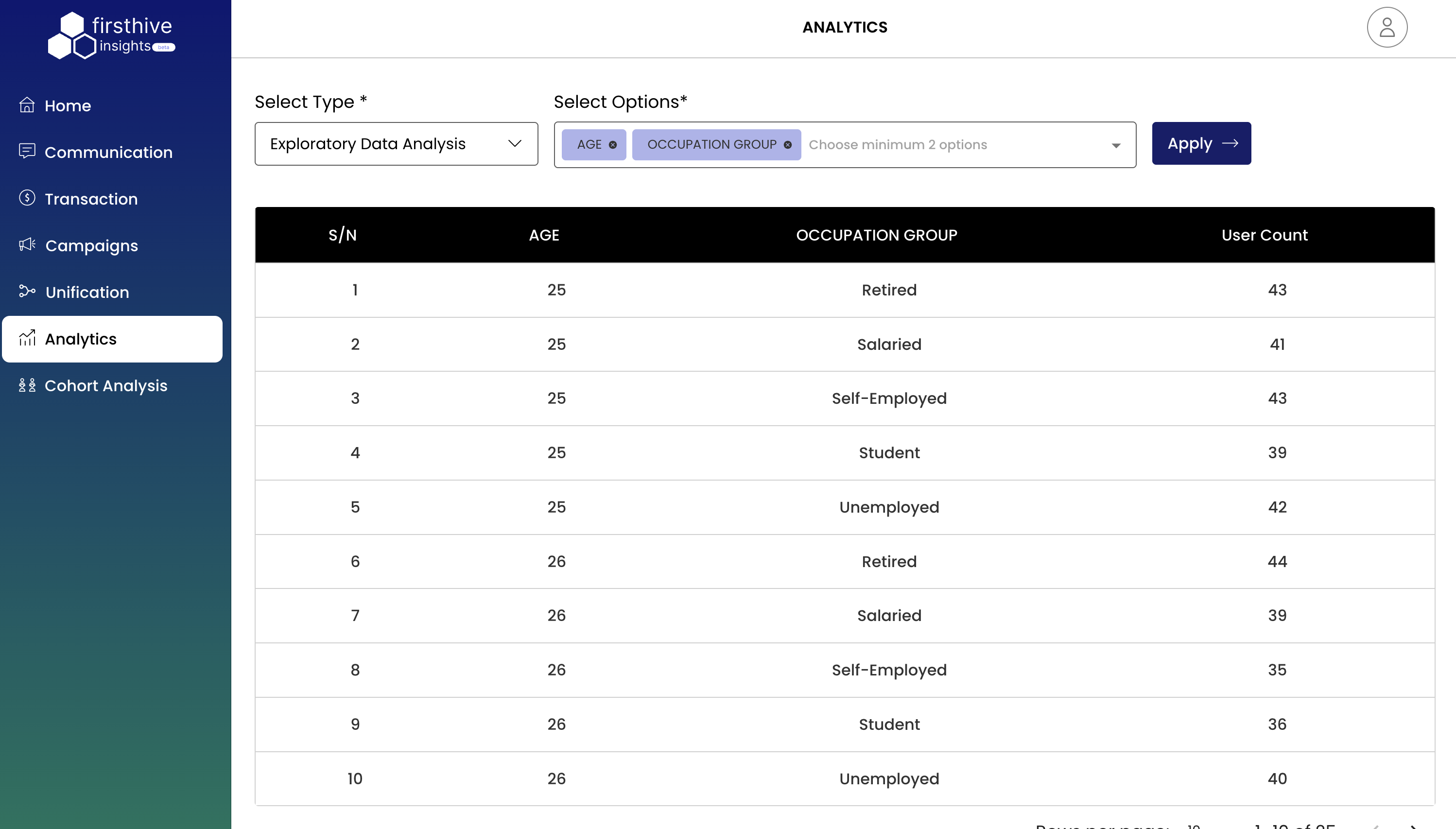Click the OCCUPATION GROUP column header
Screen dimensions: 1456x829
coord(876,235)
